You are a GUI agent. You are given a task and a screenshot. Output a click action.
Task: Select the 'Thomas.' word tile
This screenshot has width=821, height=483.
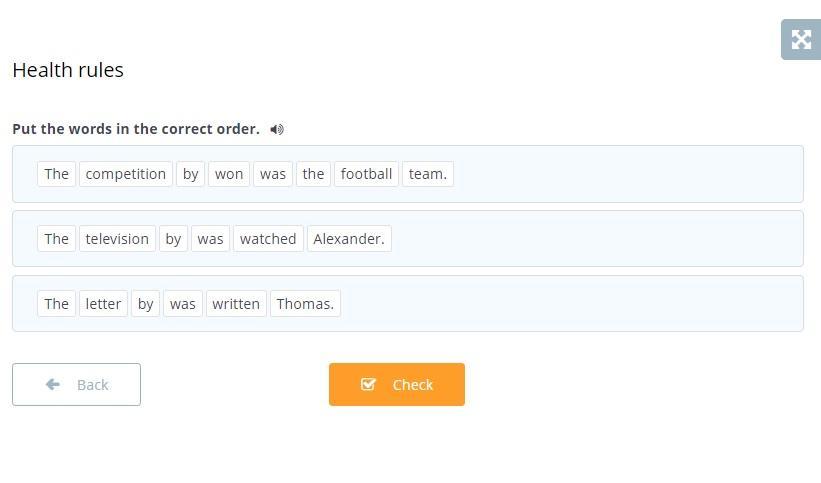coord(305,304)
